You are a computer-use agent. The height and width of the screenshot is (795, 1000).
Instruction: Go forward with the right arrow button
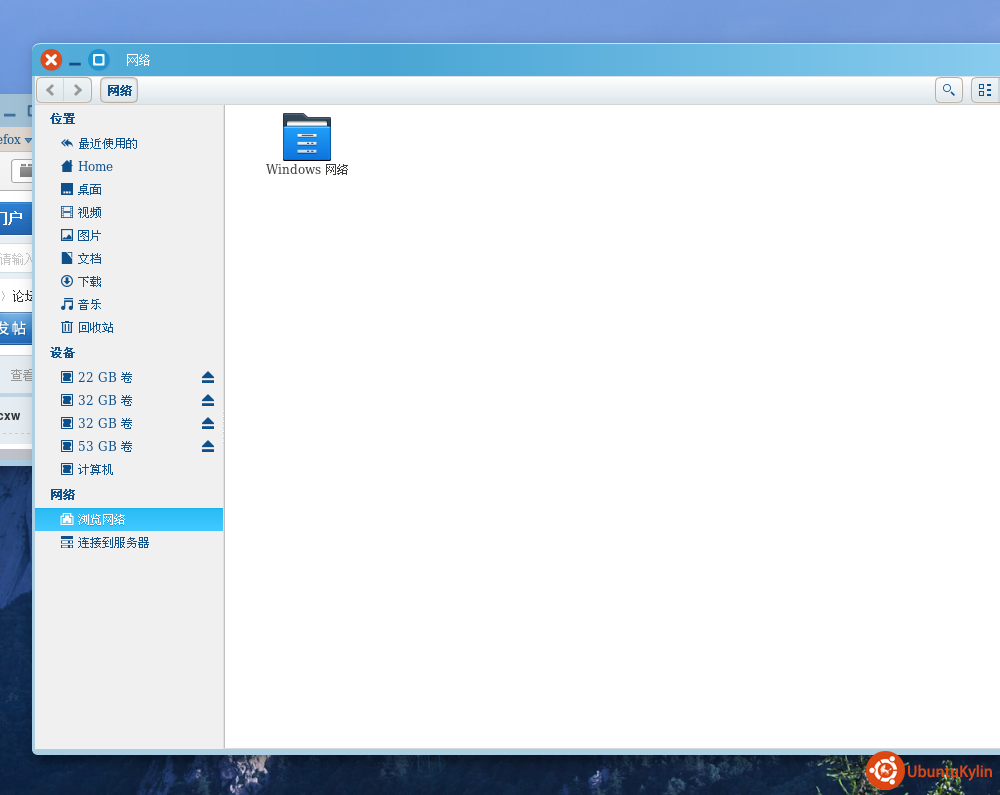click(78, 90)
